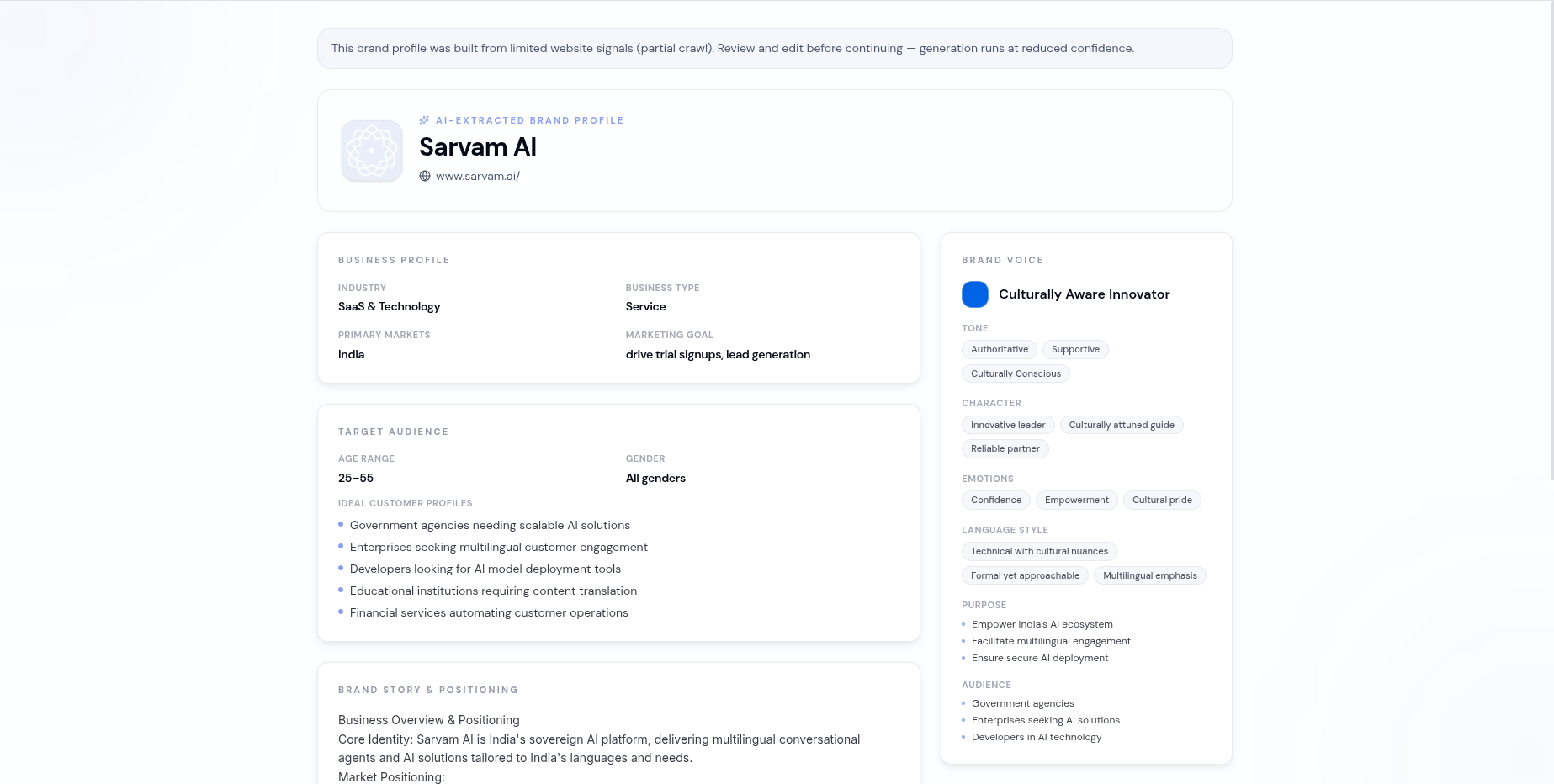The image size is (1554, 784).
Task: Click the partial crawl notice banner text
Action: [x=733, y=49]
